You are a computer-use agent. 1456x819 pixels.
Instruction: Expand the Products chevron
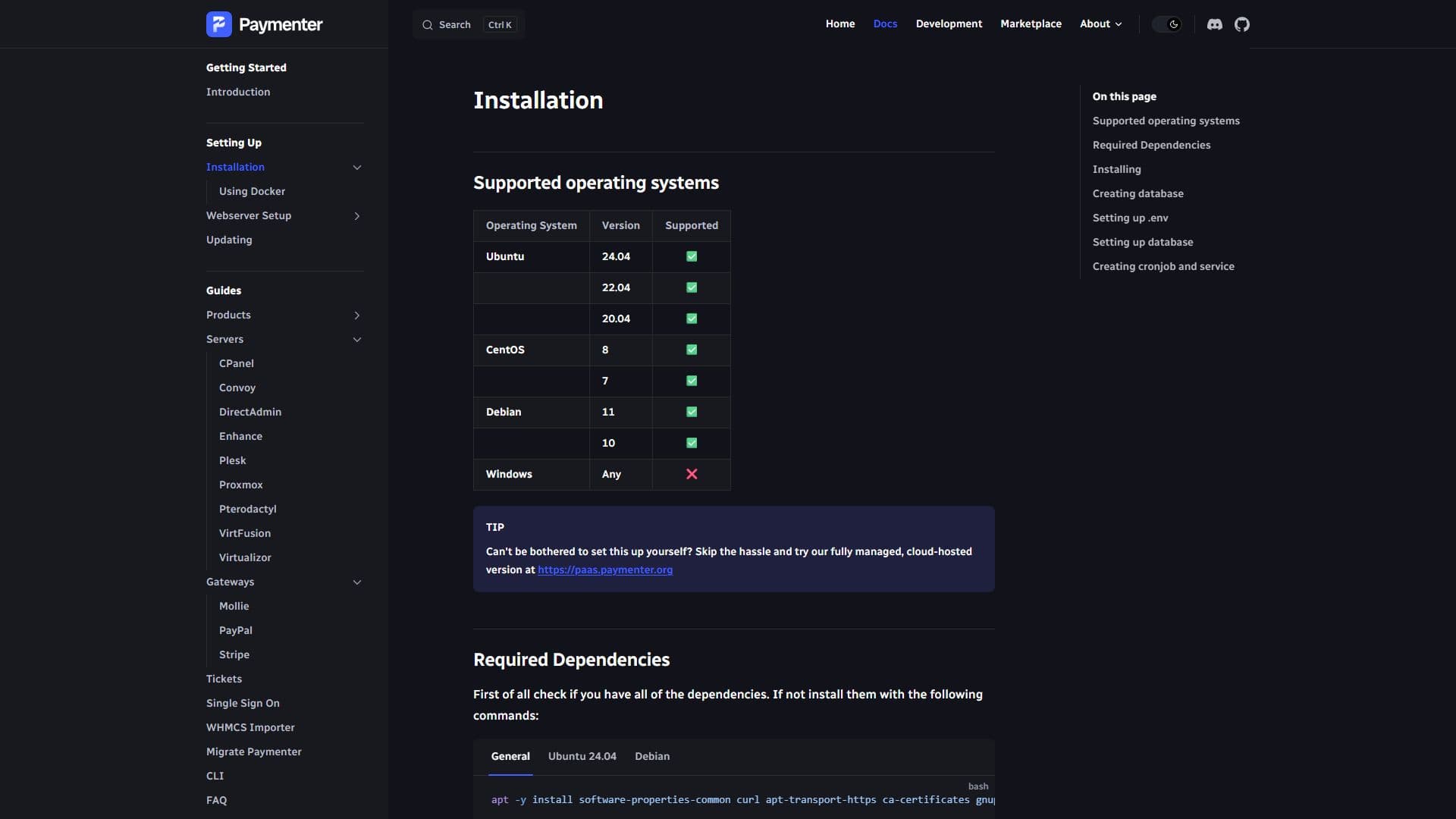tap(357, 315)
